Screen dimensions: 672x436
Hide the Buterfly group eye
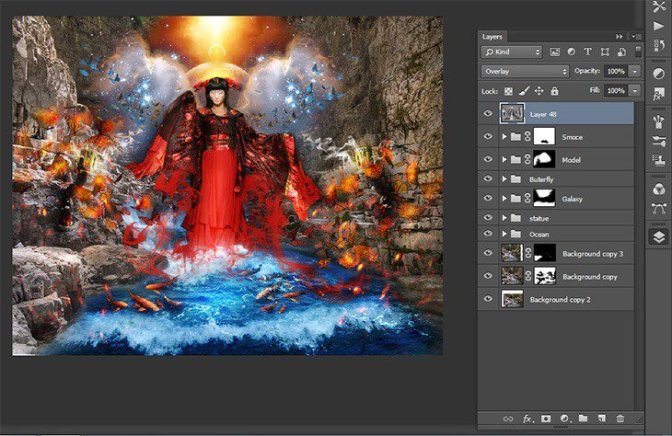[x=488, y=179]
